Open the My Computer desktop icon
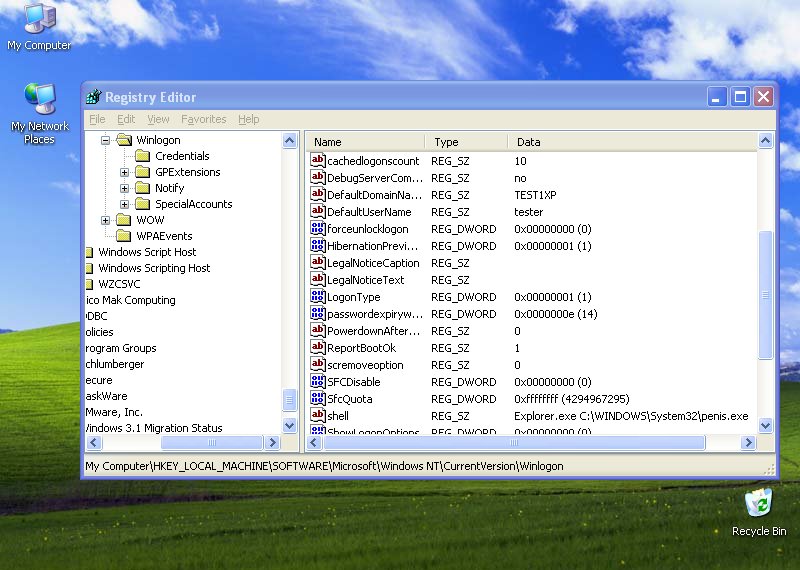800x570 pixels. coord(39,28)
